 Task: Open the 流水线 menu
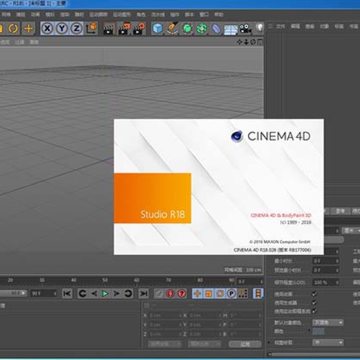(158, 15)
